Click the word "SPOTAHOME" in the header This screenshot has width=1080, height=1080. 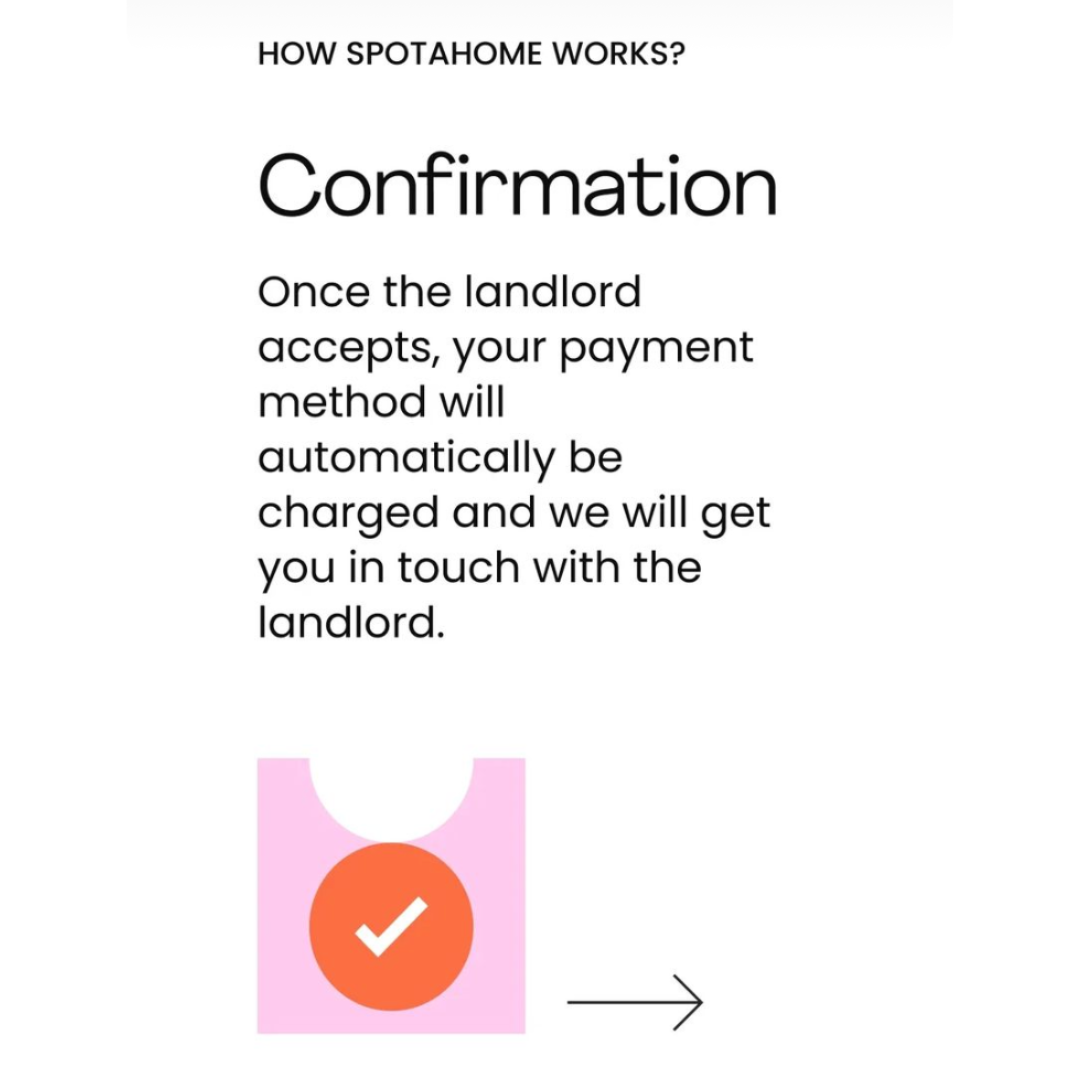pyautogui.click(x=444, y=54)
